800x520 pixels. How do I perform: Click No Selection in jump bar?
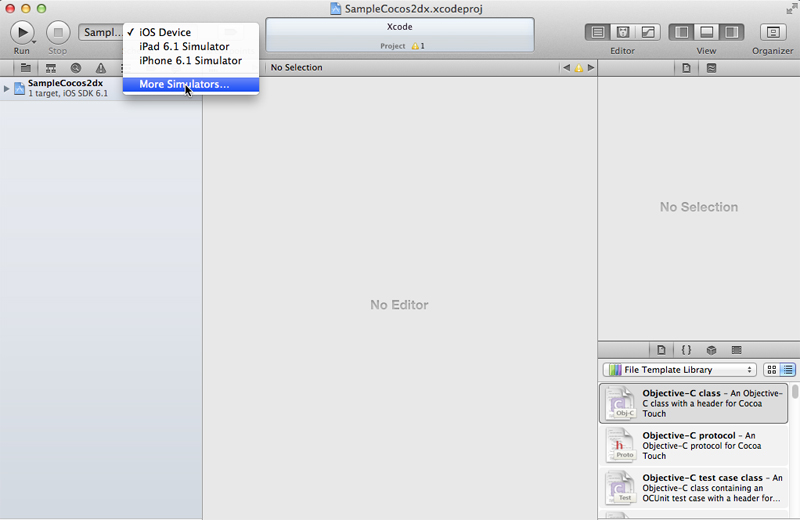tap(296, 67)
